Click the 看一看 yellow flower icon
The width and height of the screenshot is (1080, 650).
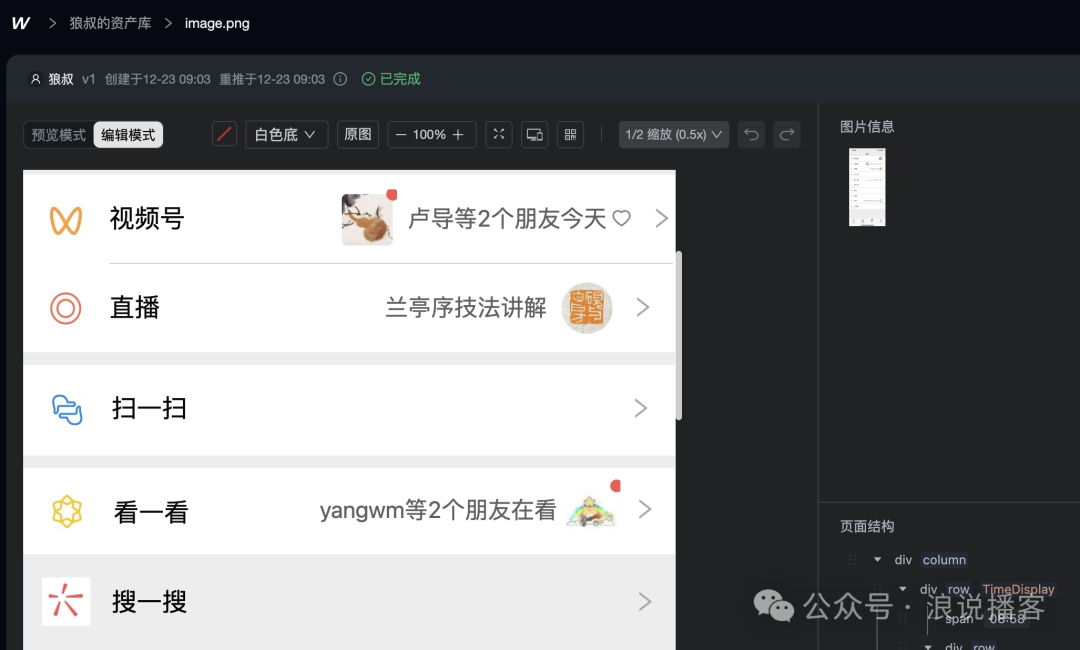[x=67, y=512]
